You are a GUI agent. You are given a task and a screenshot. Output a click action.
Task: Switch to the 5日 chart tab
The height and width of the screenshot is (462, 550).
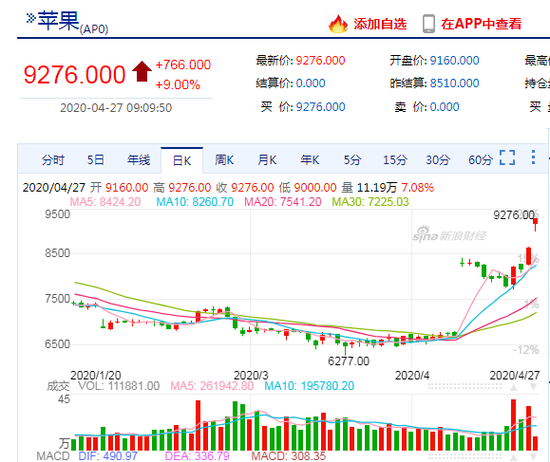pos(95,160)
